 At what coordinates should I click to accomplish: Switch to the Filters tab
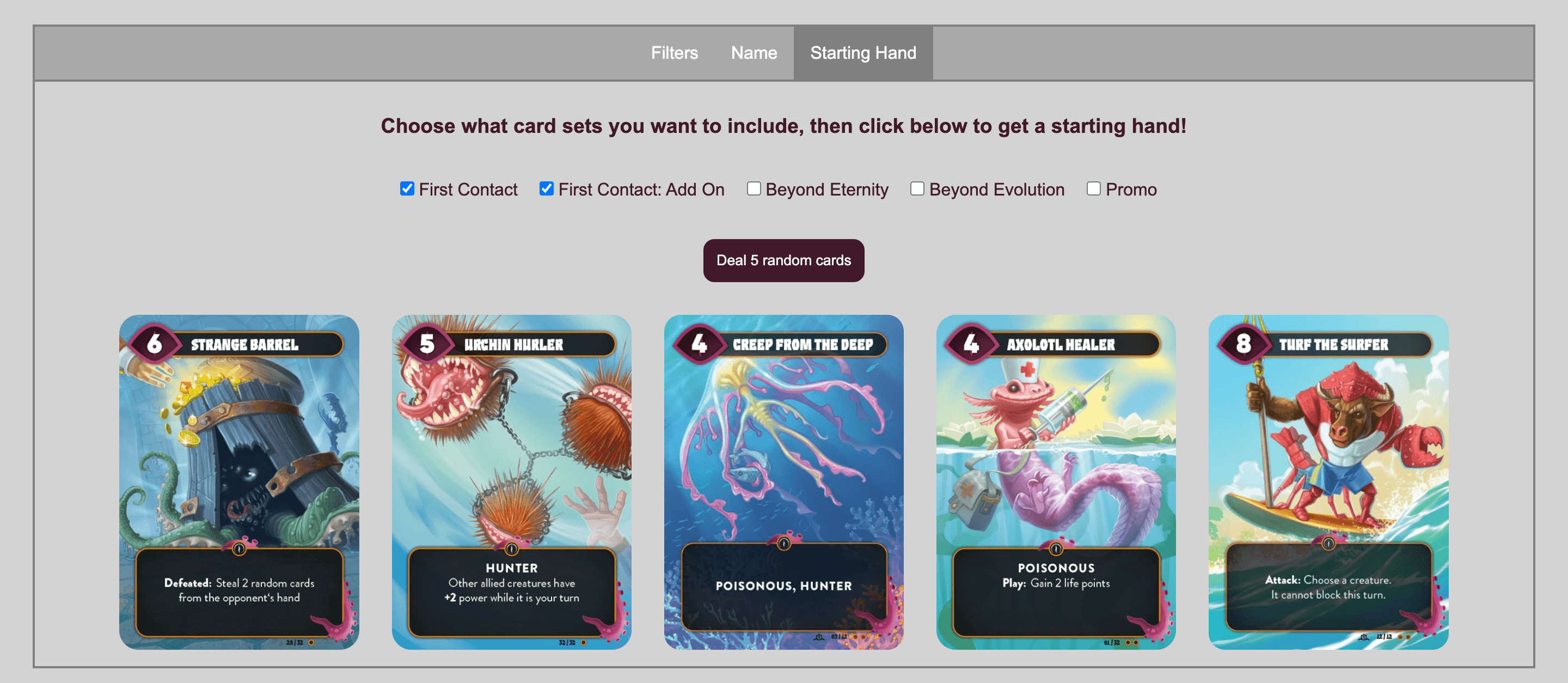[675, 53]
